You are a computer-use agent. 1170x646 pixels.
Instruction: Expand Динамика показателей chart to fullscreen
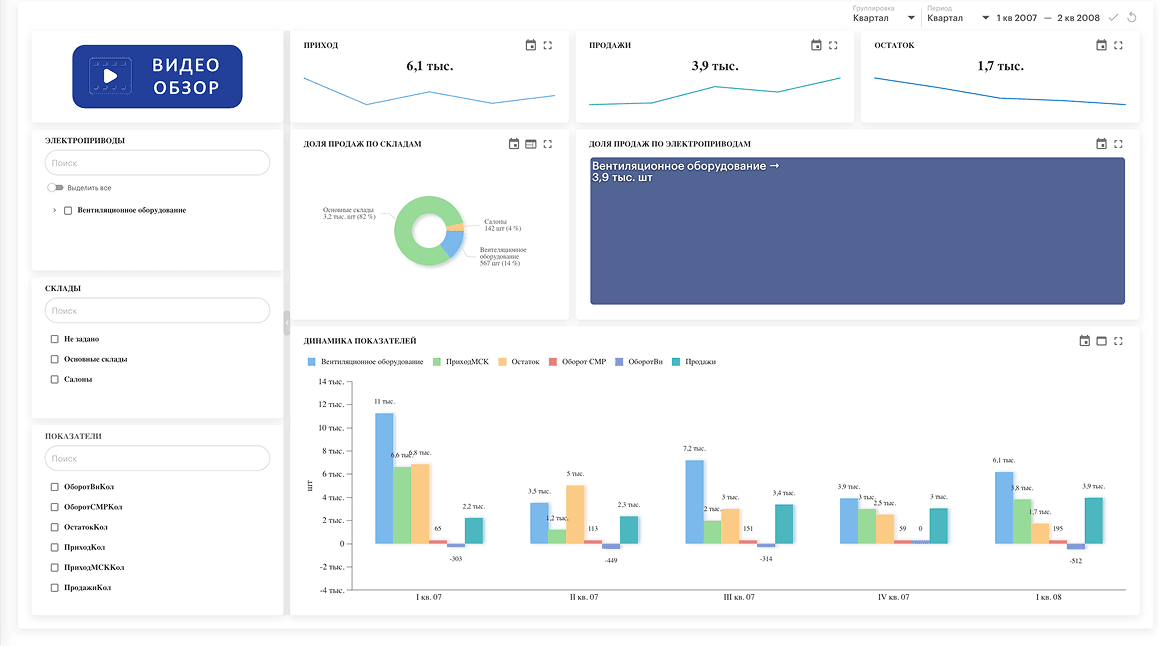coord(1119,341)
